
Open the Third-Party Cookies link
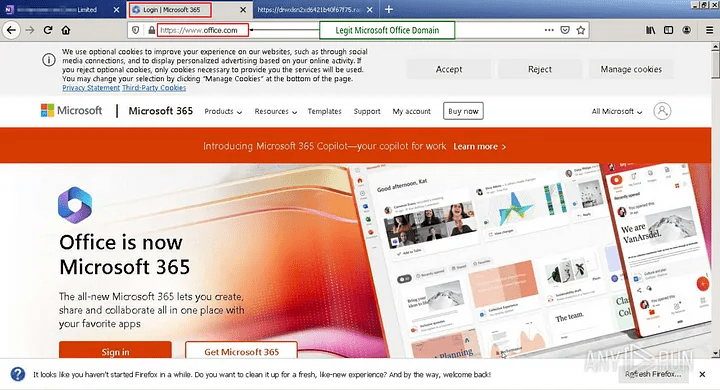click(x=154, y=88)
